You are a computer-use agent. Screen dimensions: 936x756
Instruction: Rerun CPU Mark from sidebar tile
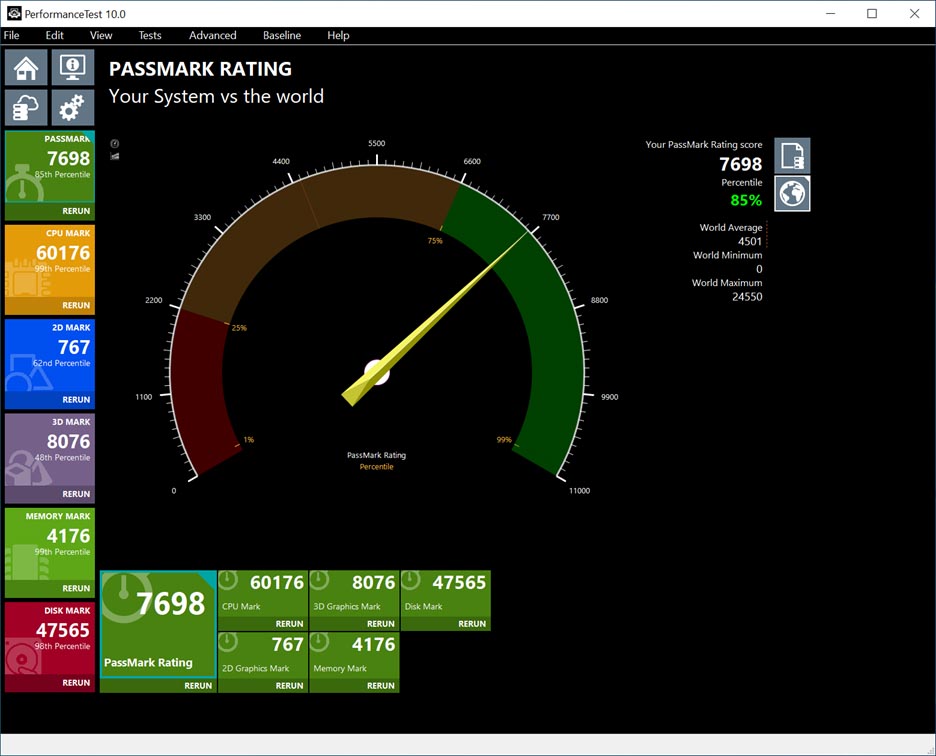pos(76,305)
